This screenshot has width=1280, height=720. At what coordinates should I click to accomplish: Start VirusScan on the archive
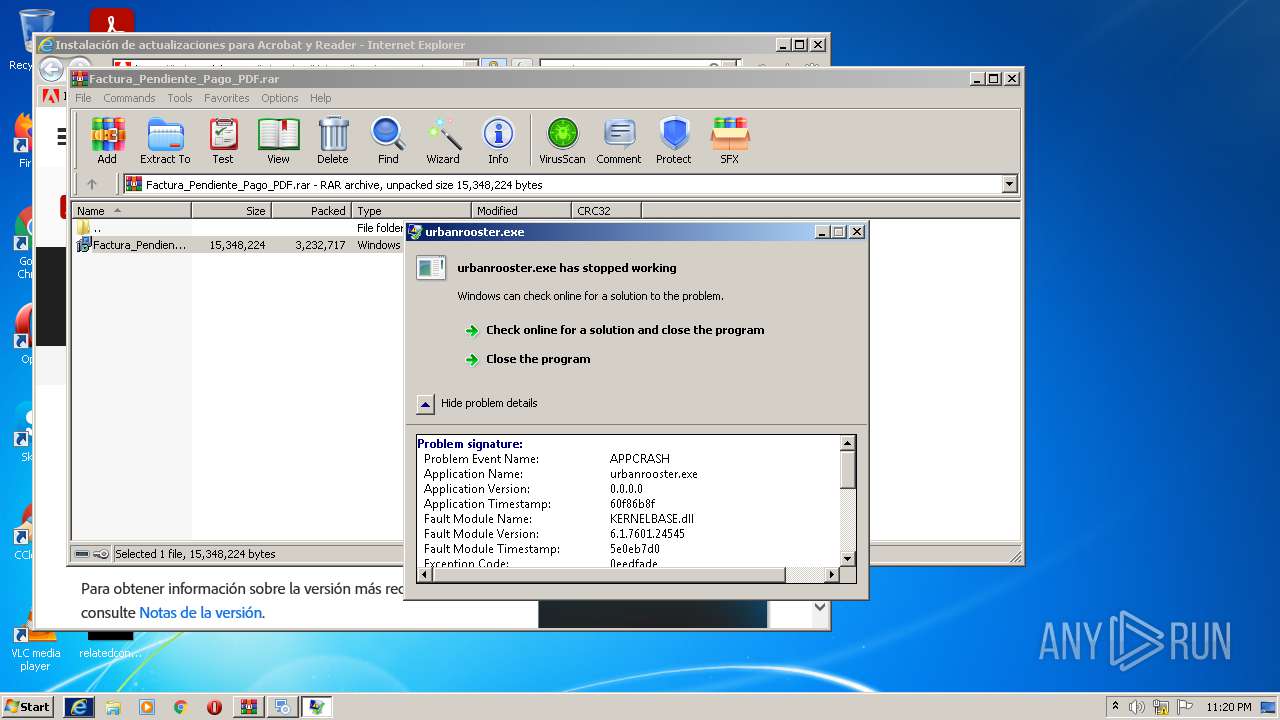562,141
